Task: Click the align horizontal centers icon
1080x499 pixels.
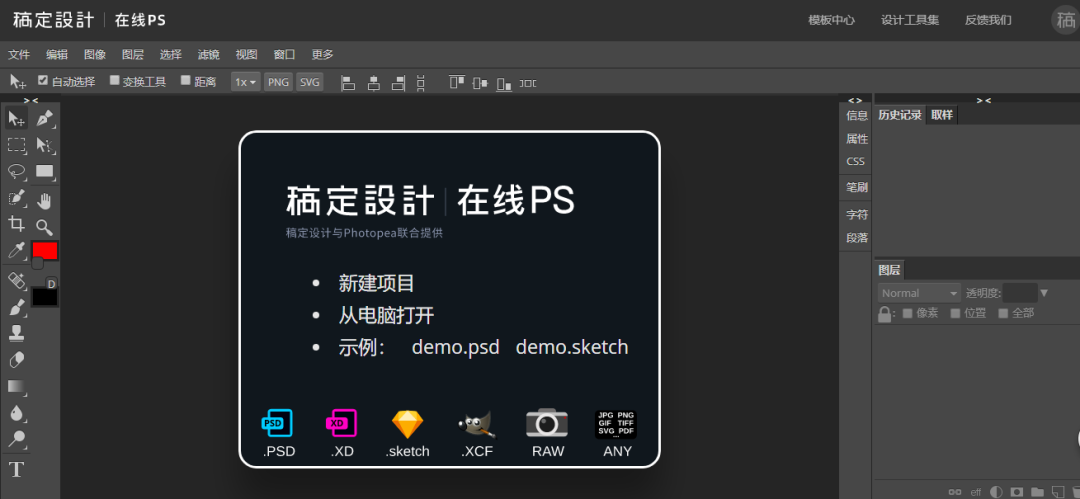Action: [x=373, y=83]
